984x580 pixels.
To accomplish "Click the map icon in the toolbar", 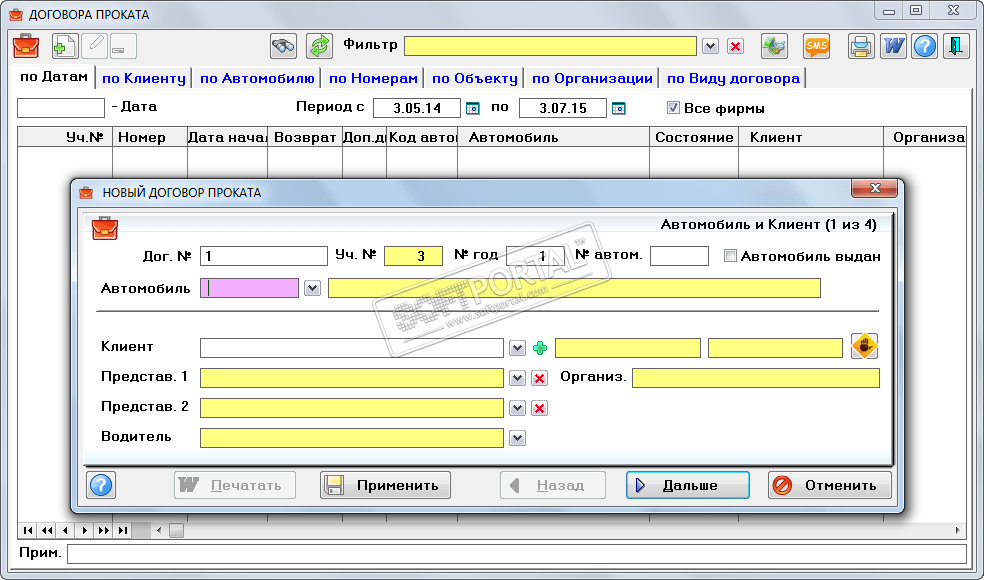I will click(x=774, y=46).
